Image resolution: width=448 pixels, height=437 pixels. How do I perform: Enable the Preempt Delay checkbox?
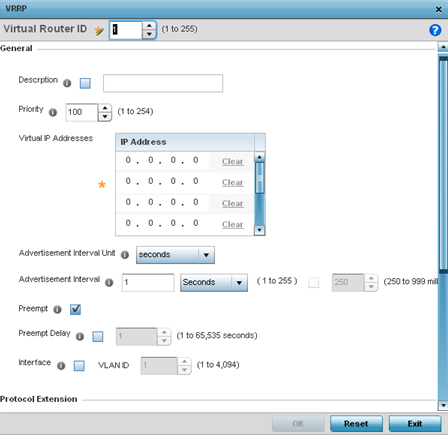pos(98,336)
